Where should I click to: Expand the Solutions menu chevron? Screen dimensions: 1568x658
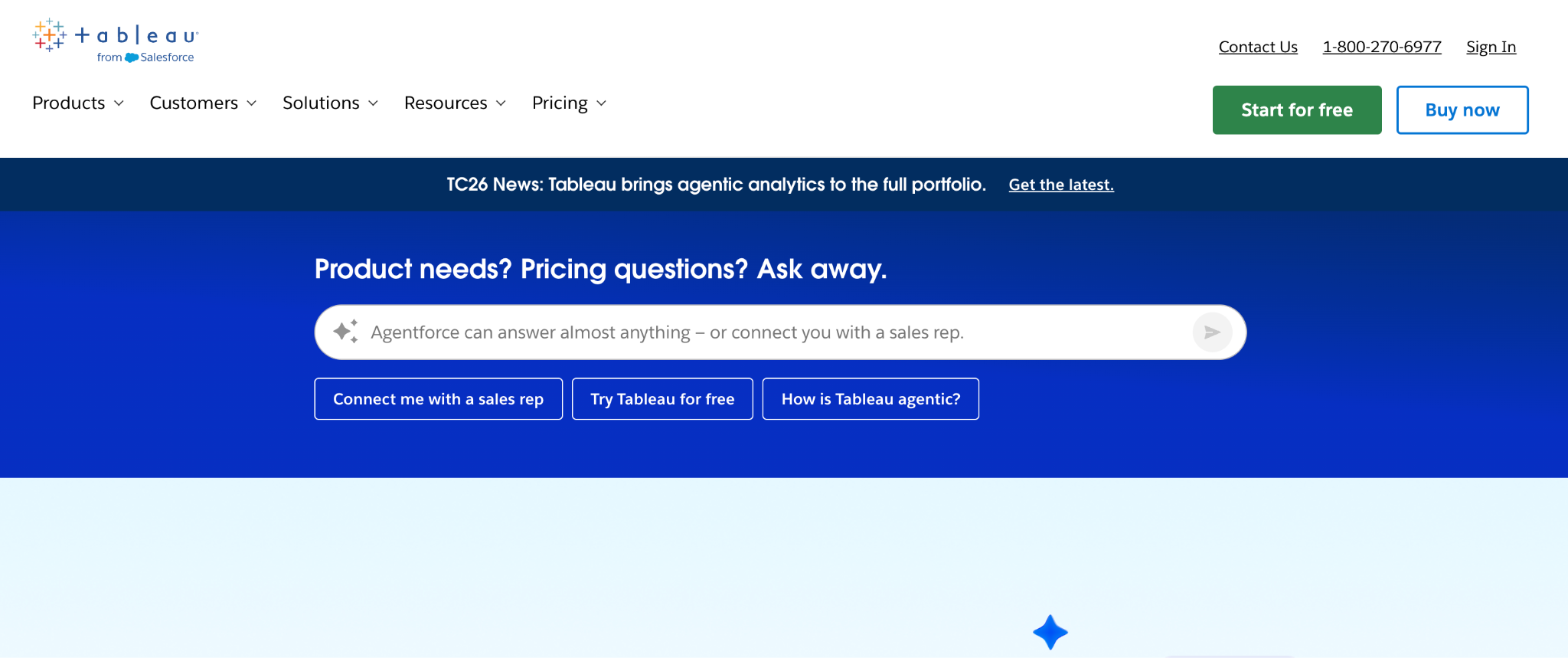(373, 103)
